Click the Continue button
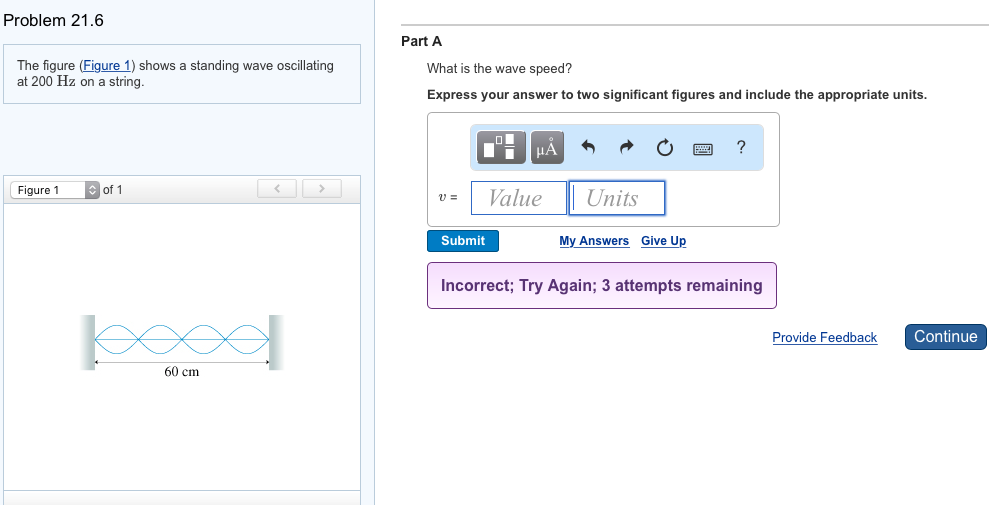 click(946, 337)
